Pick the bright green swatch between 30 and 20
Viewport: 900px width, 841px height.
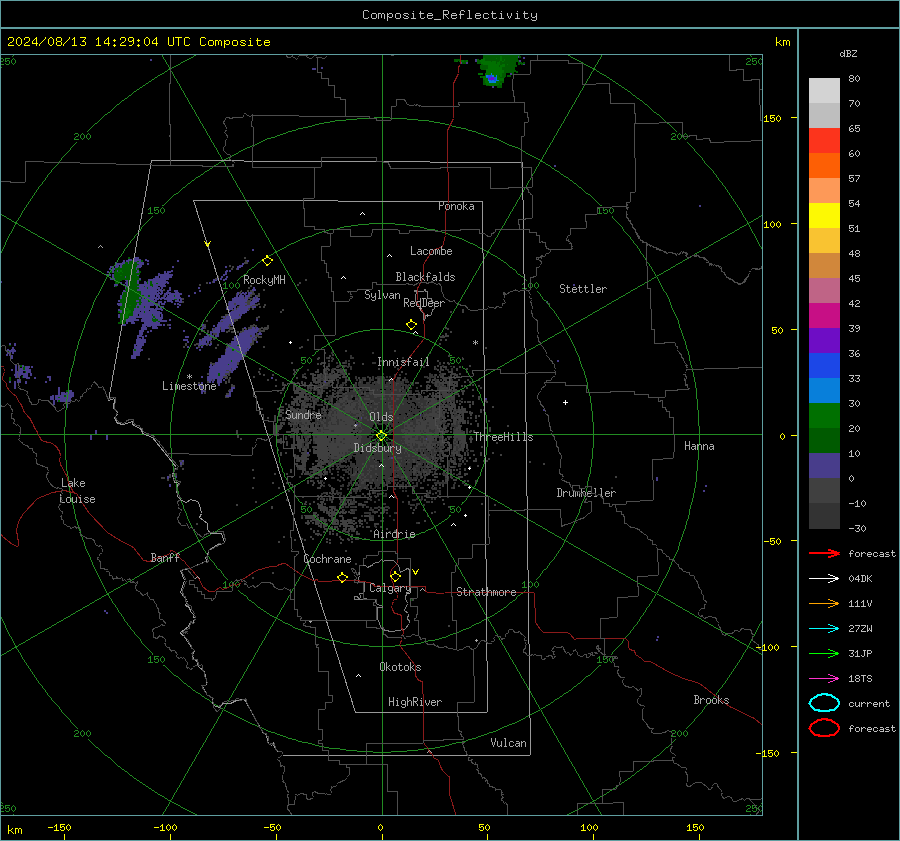(x=824, y=416)
